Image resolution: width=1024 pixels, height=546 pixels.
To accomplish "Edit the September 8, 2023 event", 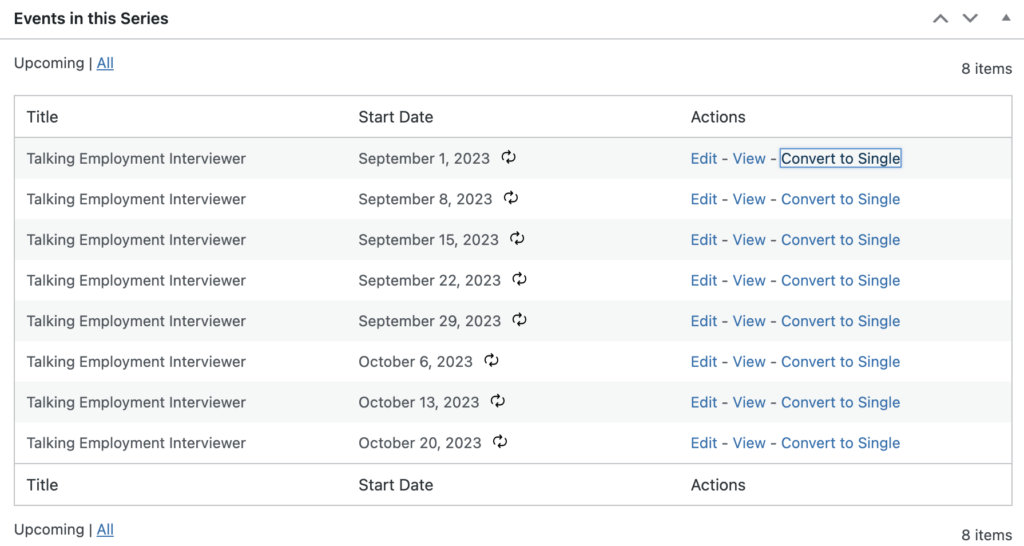I will [x=704, y=199].
